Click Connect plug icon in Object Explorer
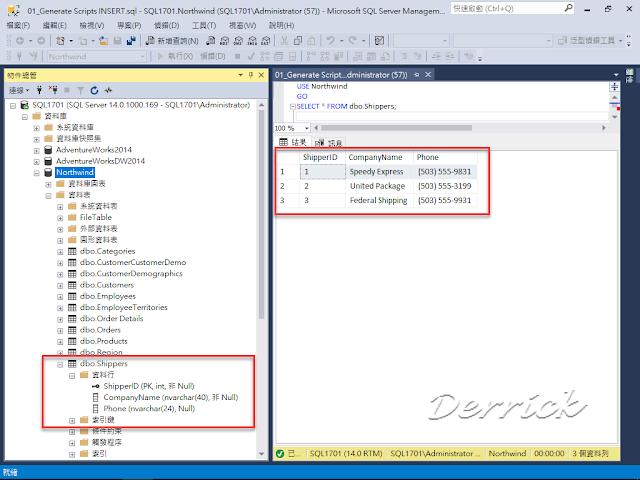Viewport: 640px width, 480px height. (40, 90)
